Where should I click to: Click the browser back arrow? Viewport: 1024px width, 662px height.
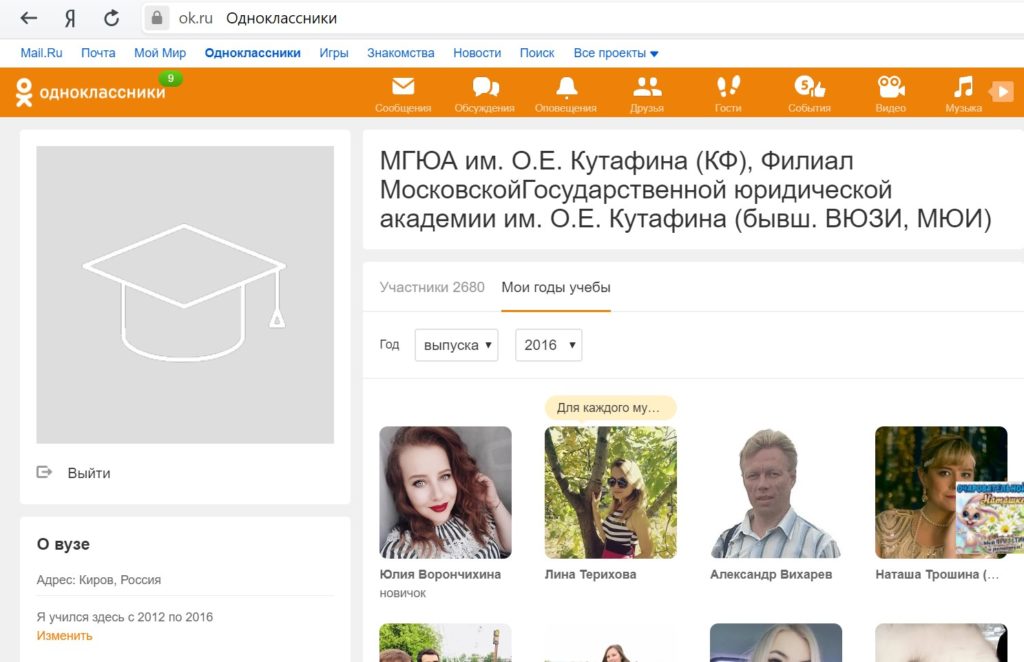pyautogui.click(x=29, y=18)
